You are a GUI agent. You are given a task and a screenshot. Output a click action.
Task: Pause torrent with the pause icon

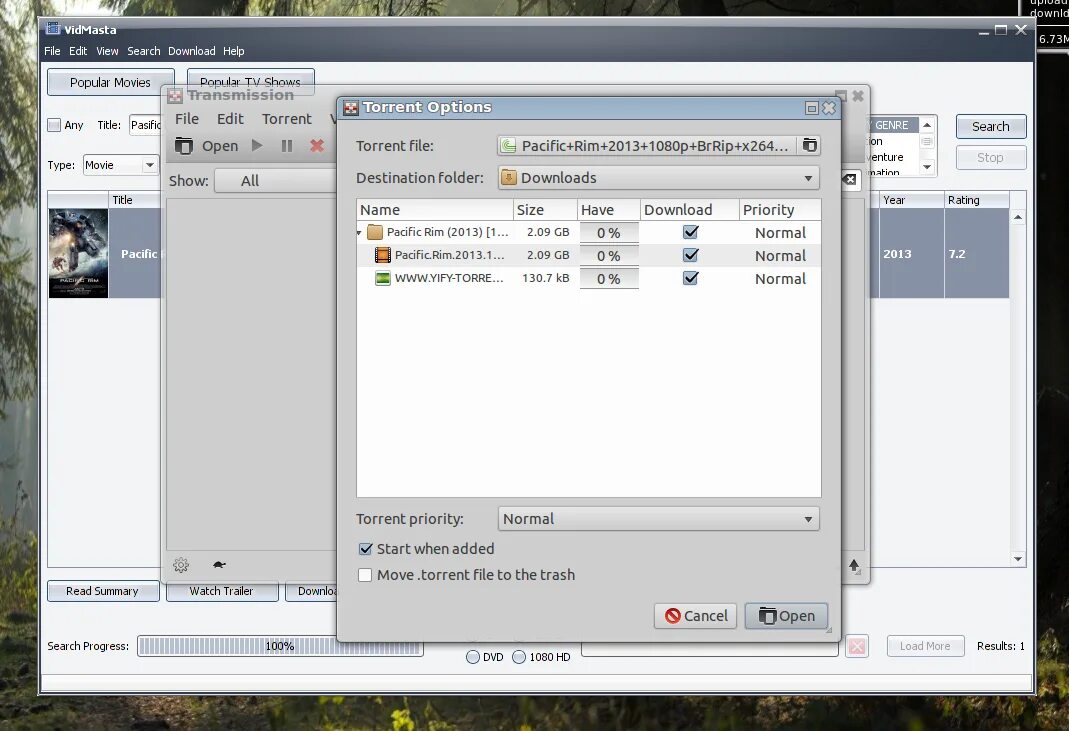tap(287, 146)
